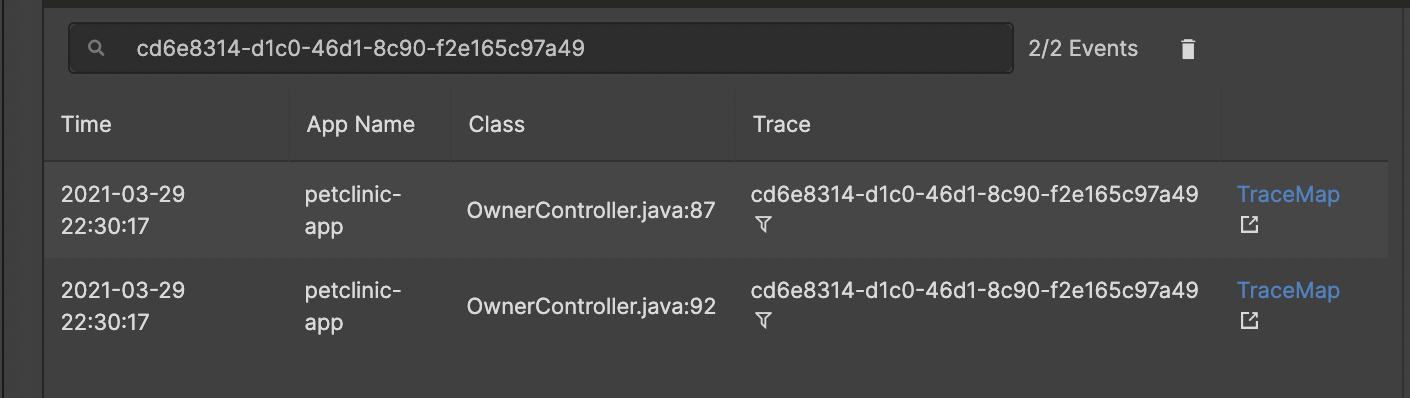This screenshot has height=398, width=1410.
Task: Click petclinic-app name in second row
Action: pyautogui.click(x=354, y=306)
